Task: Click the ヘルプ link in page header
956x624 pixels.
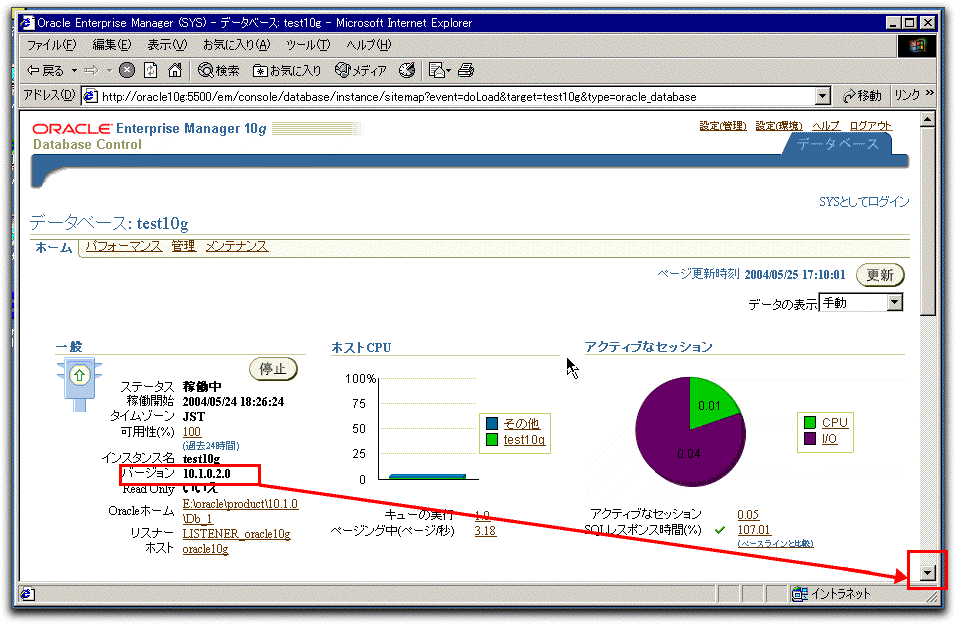Action: click(x=826, y=126)
